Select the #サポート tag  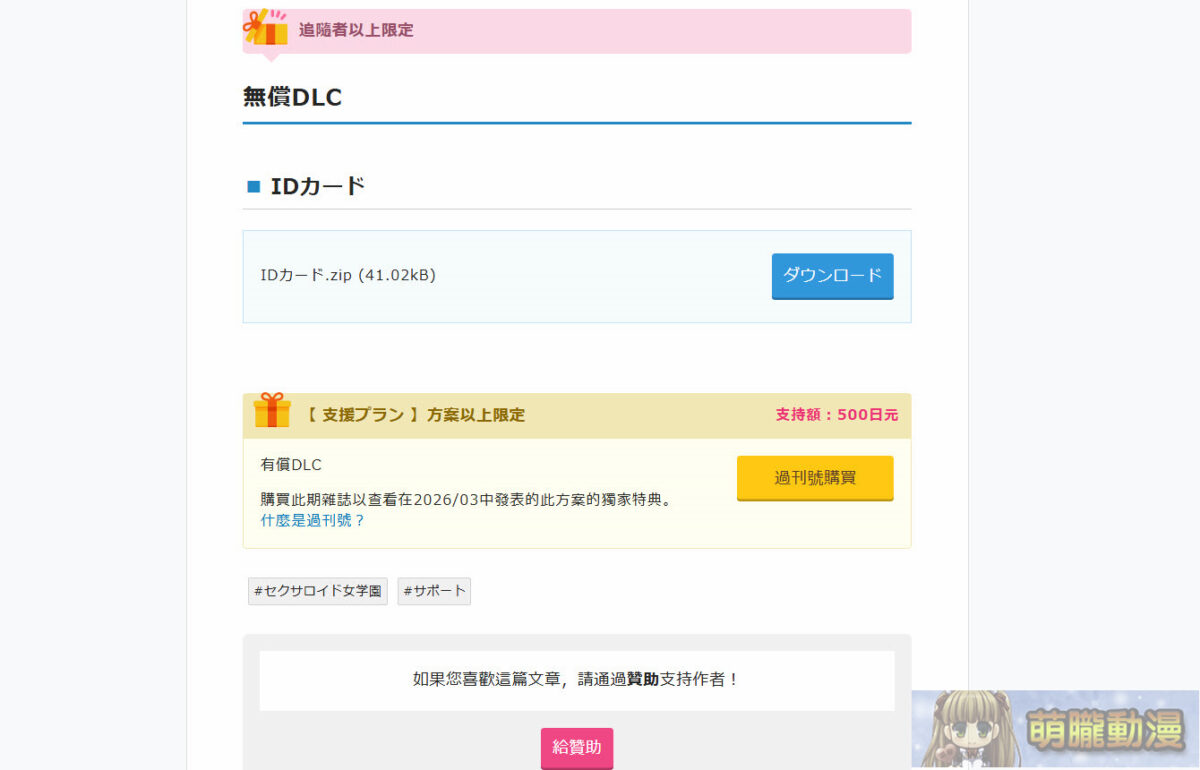point(434,591)
